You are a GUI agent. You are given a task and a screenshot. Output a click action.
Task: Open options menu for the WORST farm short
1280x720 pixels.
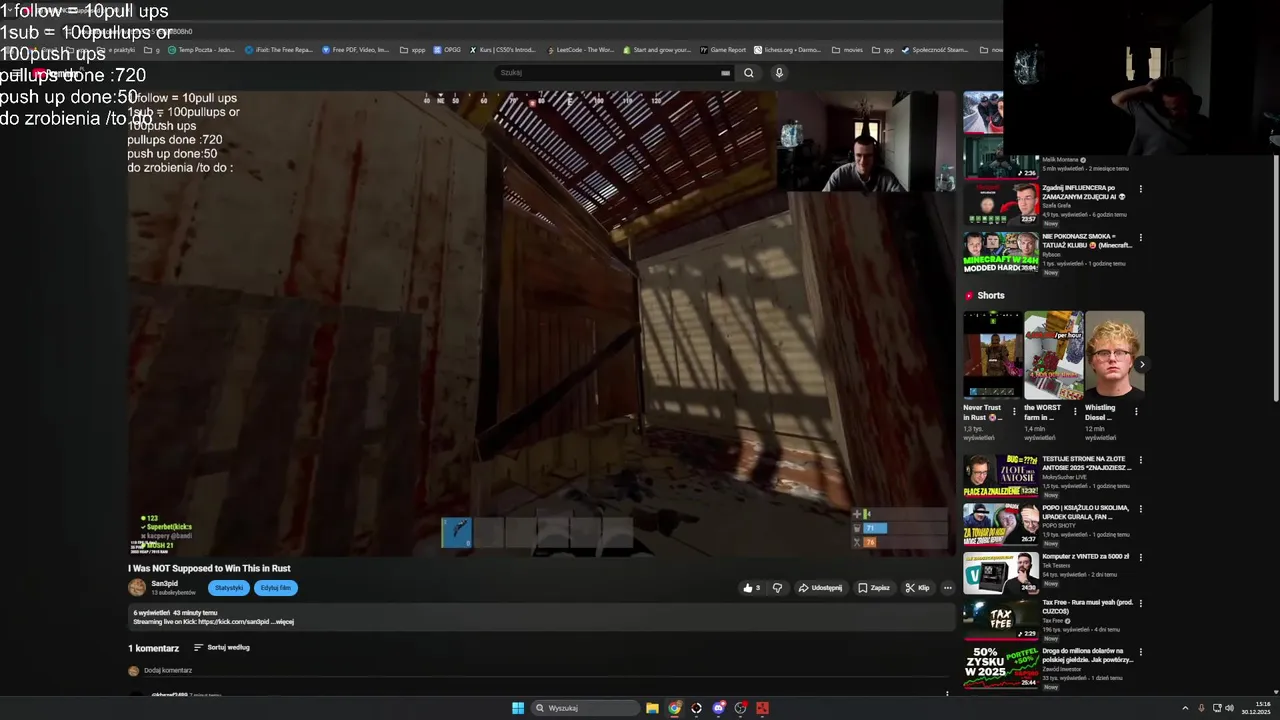[1075, 410]
